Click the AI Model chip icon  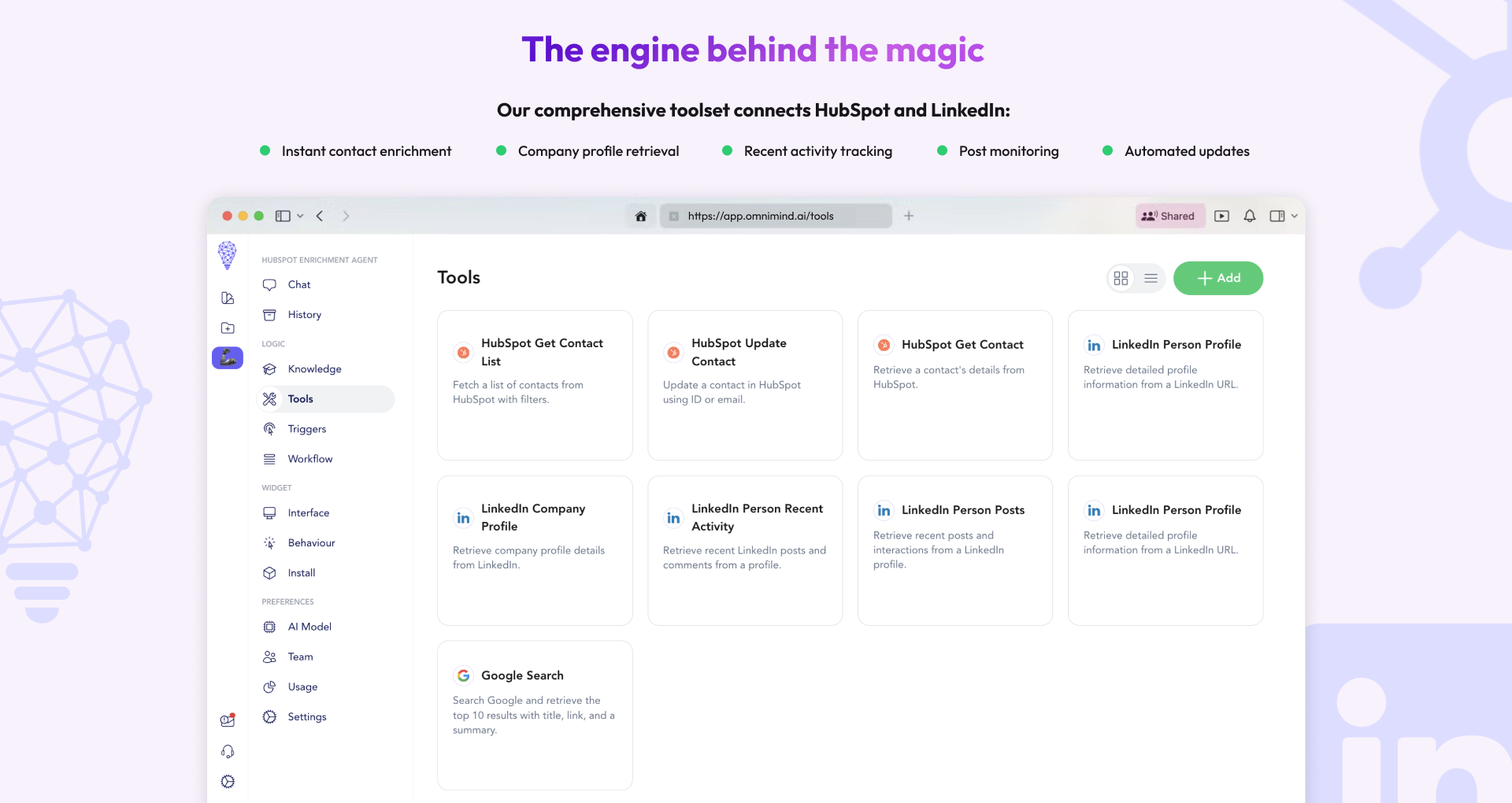point(269,627)
